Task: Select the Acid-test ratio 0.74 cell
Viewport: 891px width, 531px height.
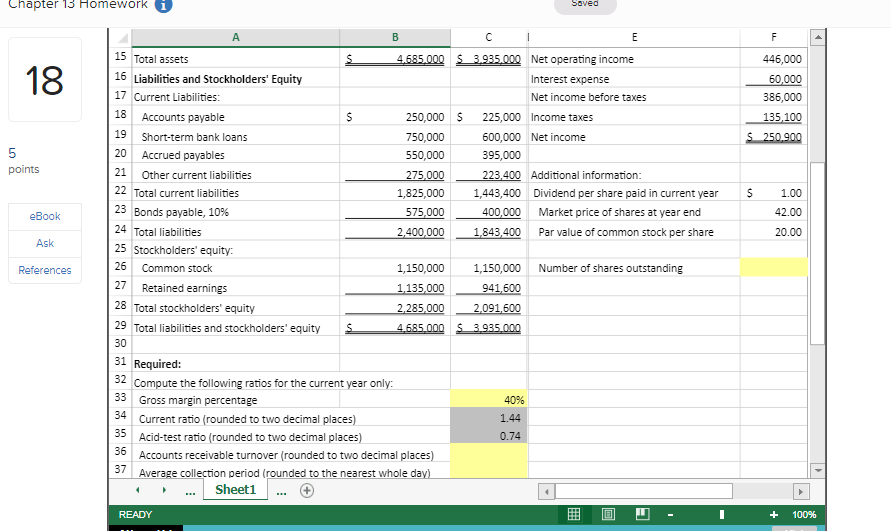Action: tap(489, 435)
